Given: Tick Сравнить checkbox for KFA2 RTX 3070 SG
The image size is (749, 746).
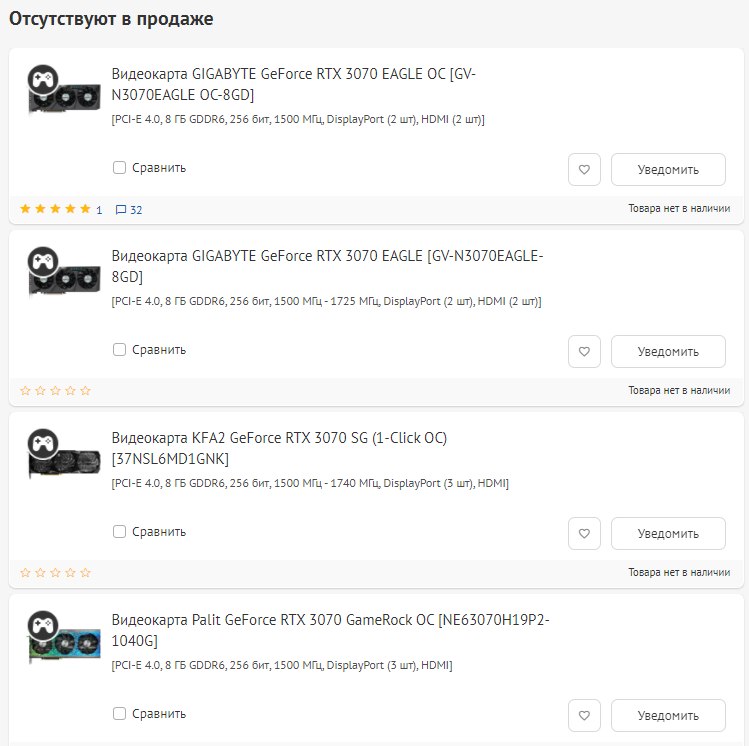Looking at the screenshot, I should tap(119, 532).
